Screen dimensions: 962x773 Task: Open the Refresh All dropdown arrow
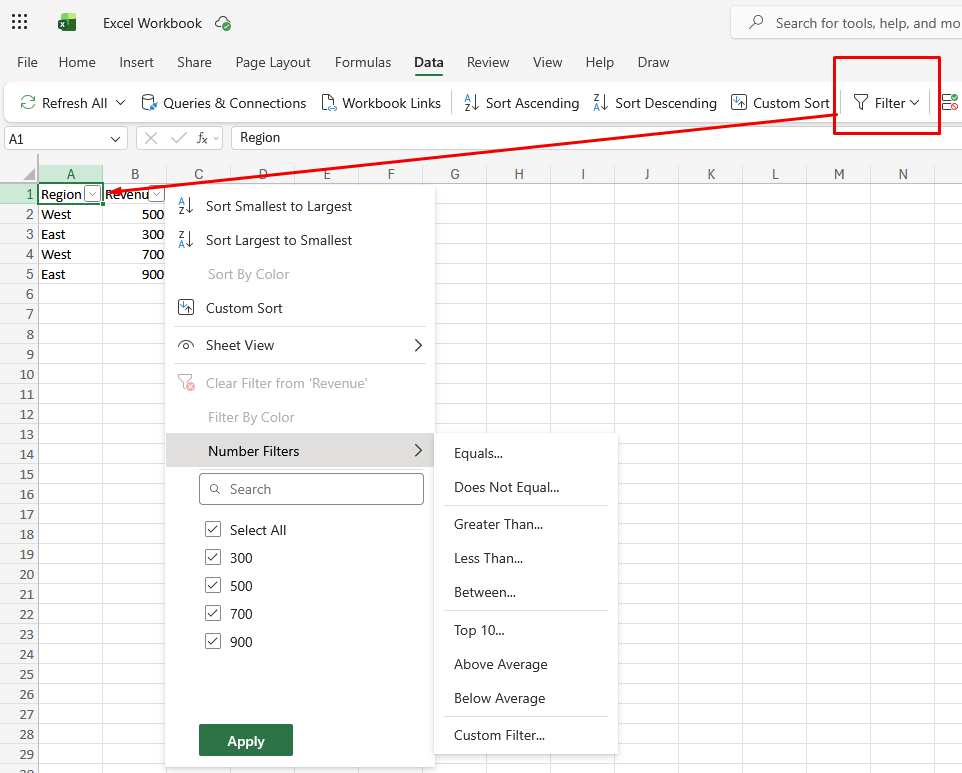click(x=120, y=103)
